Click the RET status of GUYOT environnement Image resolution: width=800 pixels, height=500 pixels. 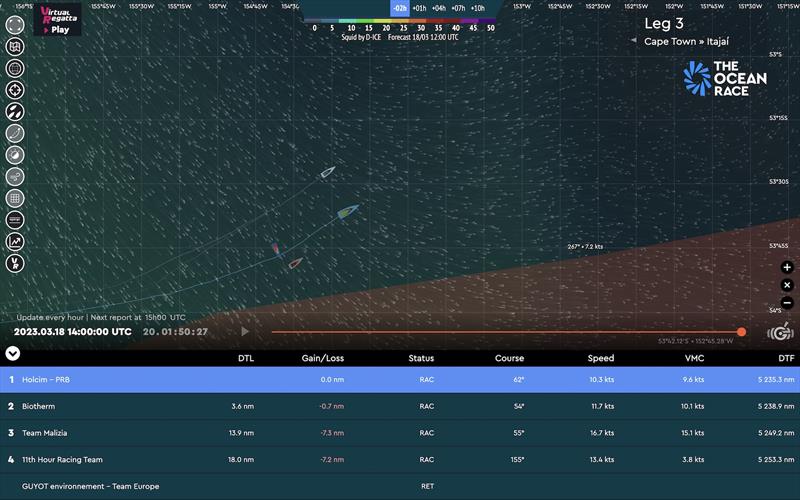click(x=428, y=486)
